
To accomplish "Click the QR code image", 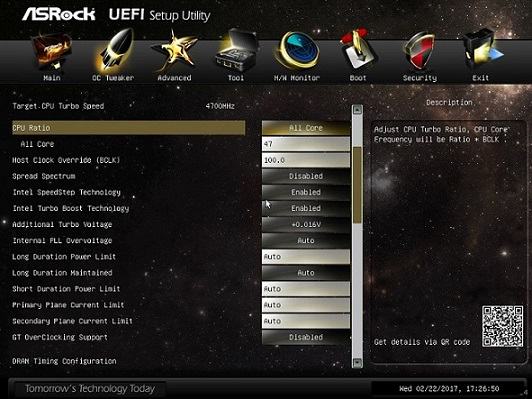I will pos(502,326).
